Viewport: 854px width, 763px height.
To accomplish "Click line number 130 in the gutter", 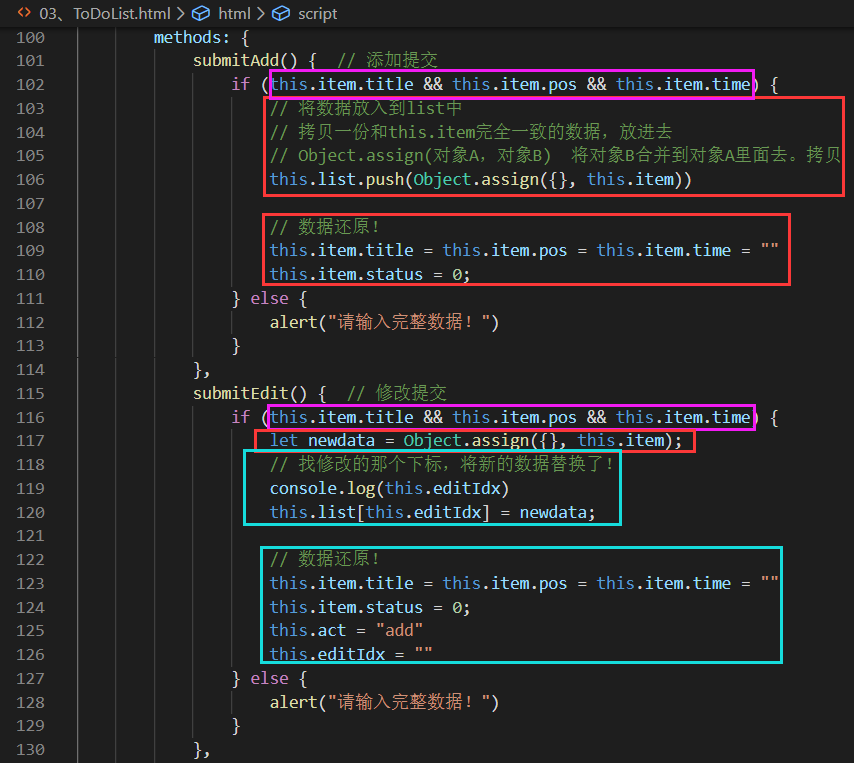I will pos(30,749).
